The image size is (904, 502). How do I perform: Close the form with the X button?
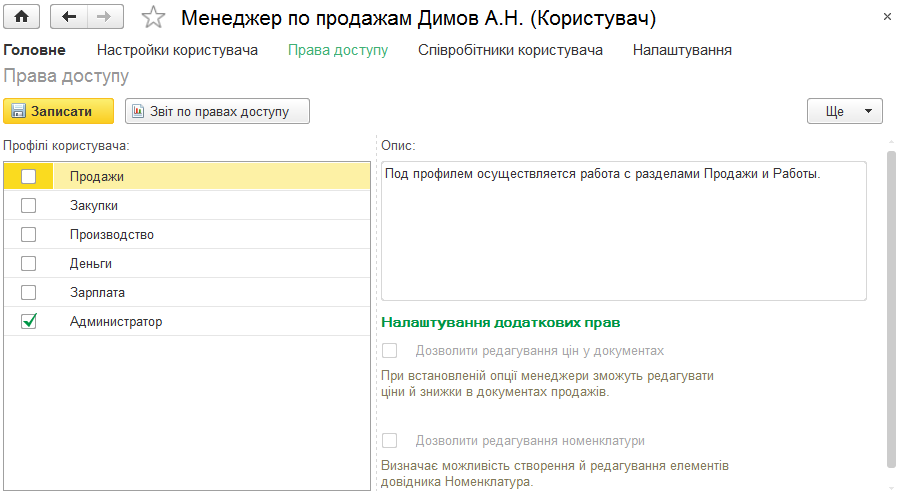click(x=887, y=17)
